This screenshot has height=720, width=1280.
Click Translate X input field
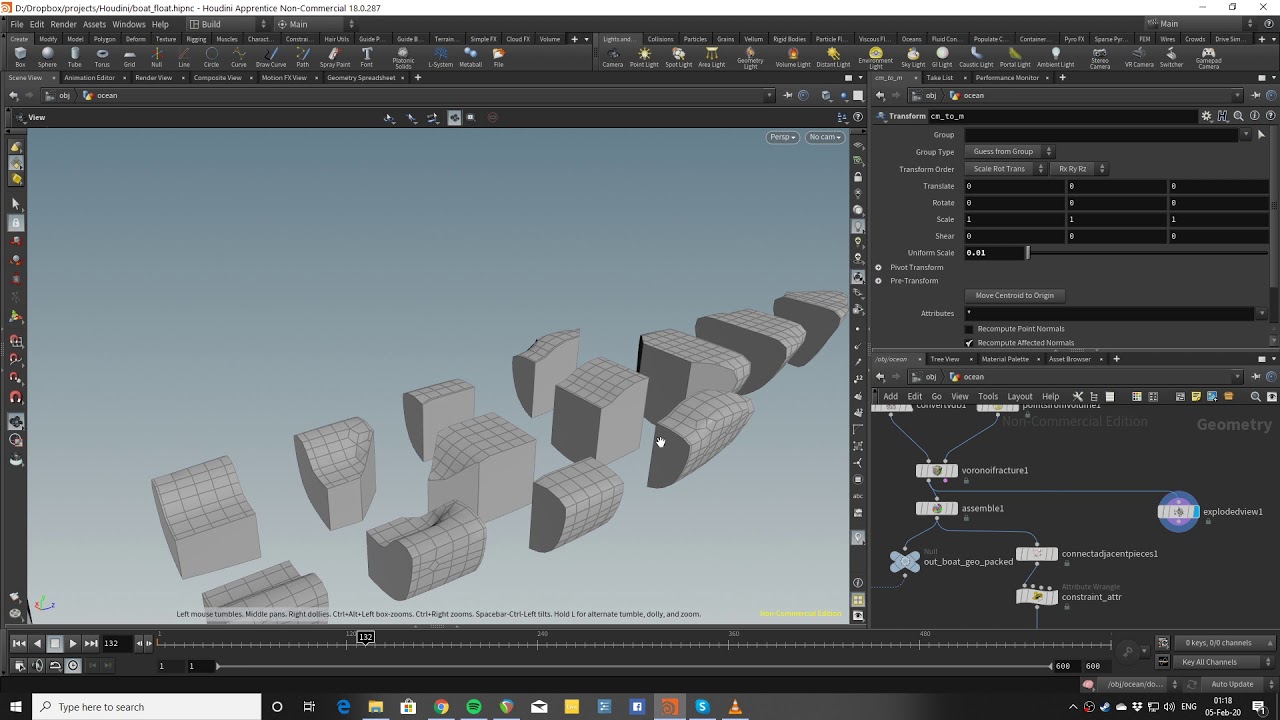(1014, 186)
